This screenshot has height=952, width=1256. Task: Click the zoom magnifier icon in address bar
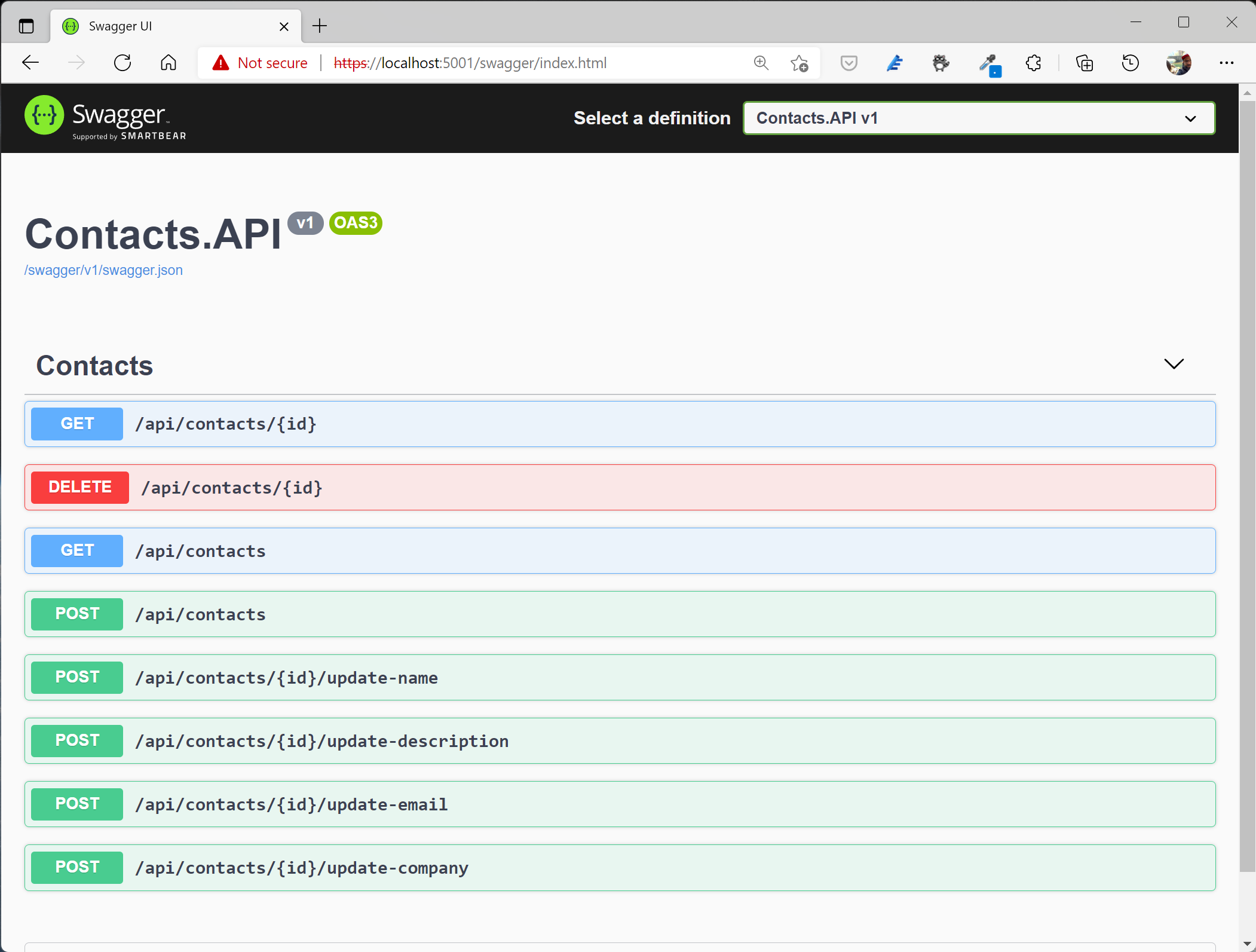coord(761,63)
